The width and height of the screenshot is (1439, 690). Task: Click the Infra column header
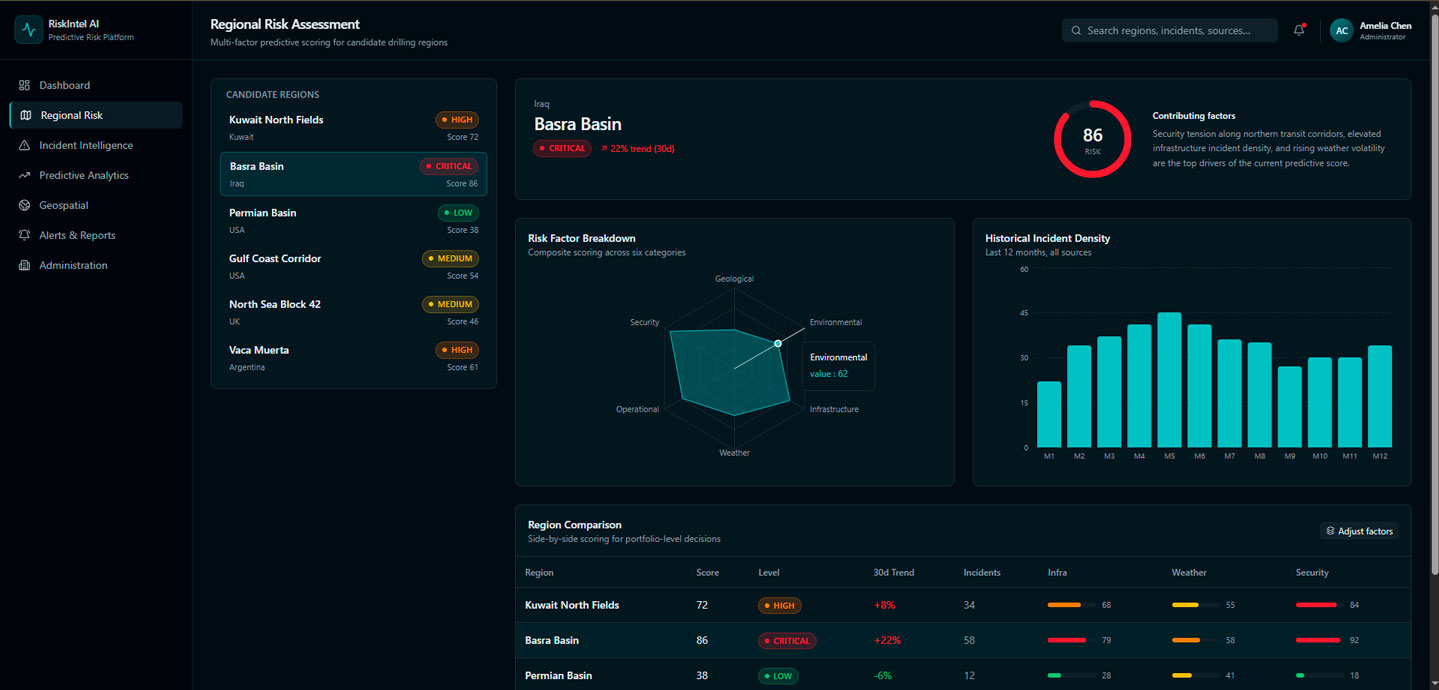(1057, 573)
